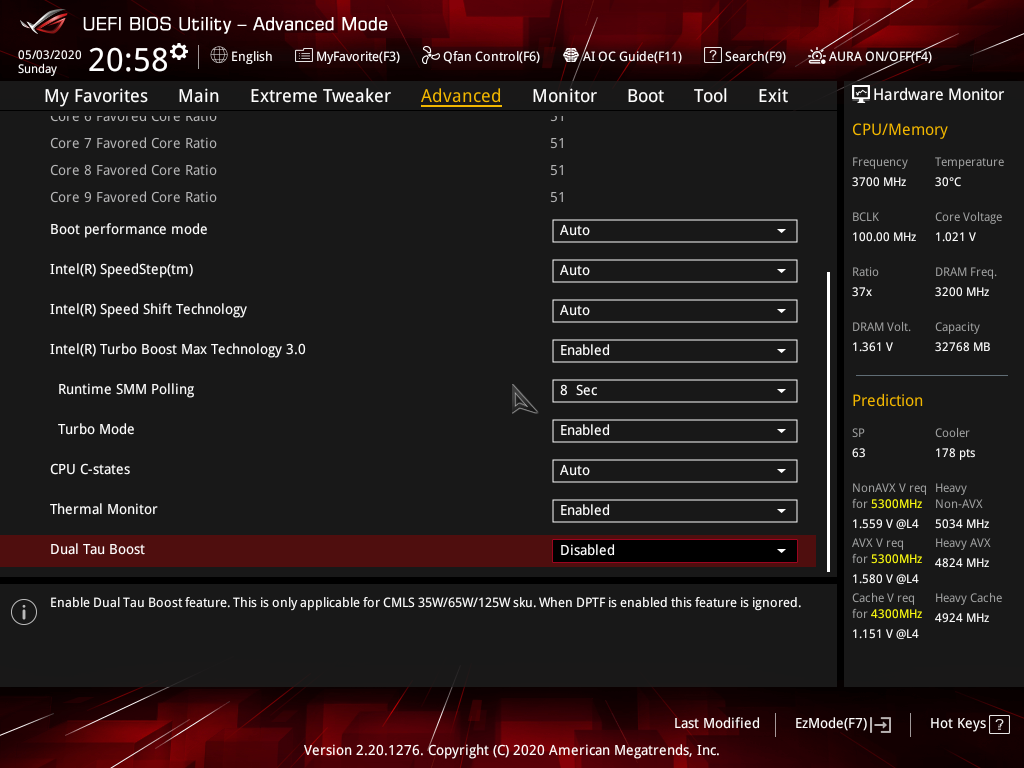Open Qfan Control(F6)
Image resolution: width=1024 pixels, height=768 pixels.
[x=481, y=56]
